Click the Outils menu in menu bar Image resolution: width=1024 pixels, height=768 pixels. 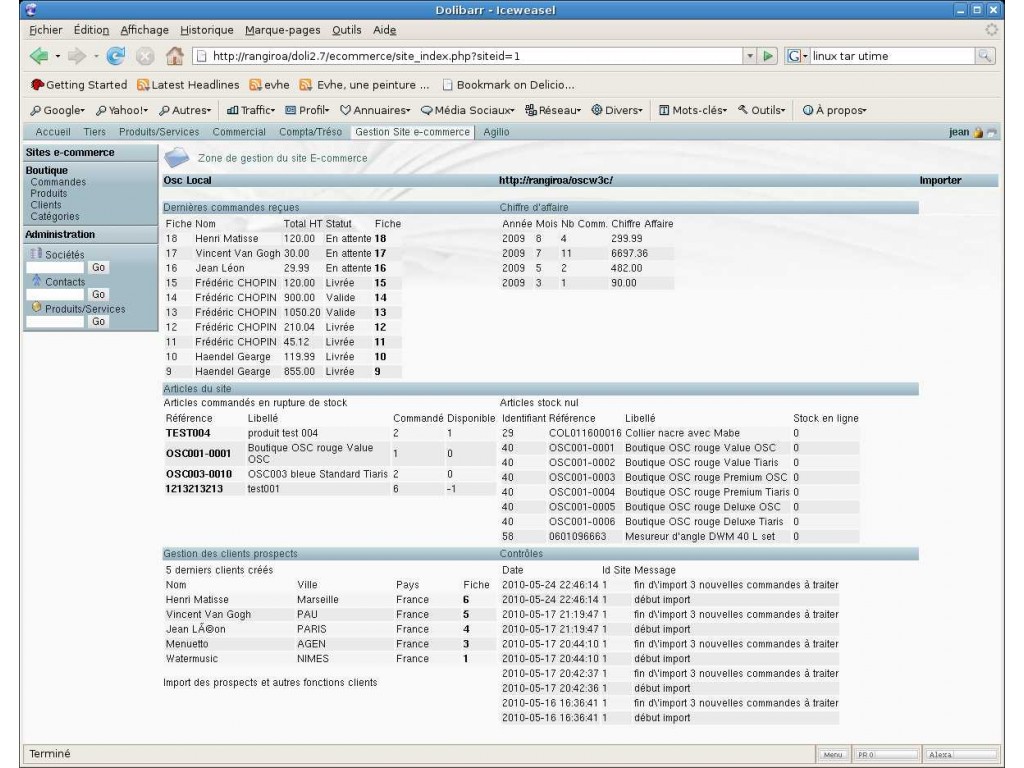point(349,30)
